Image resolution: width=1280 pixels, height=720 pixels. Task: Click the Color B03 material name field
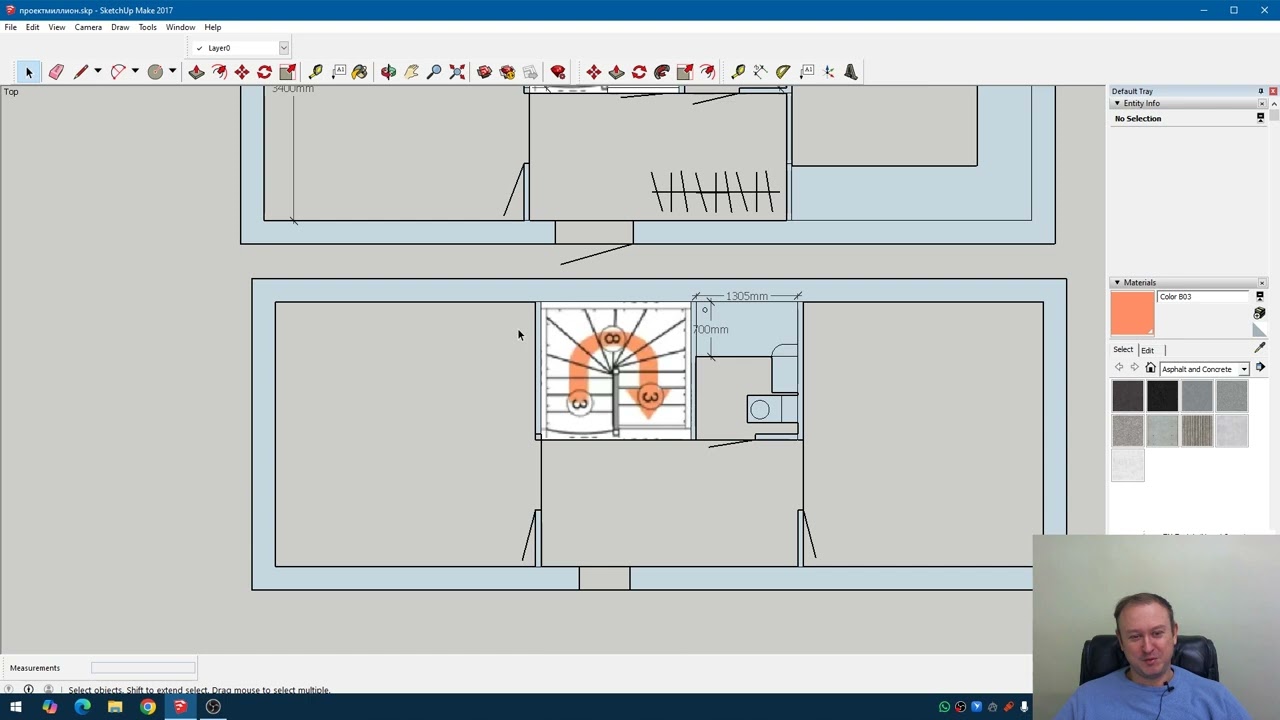1204,297
